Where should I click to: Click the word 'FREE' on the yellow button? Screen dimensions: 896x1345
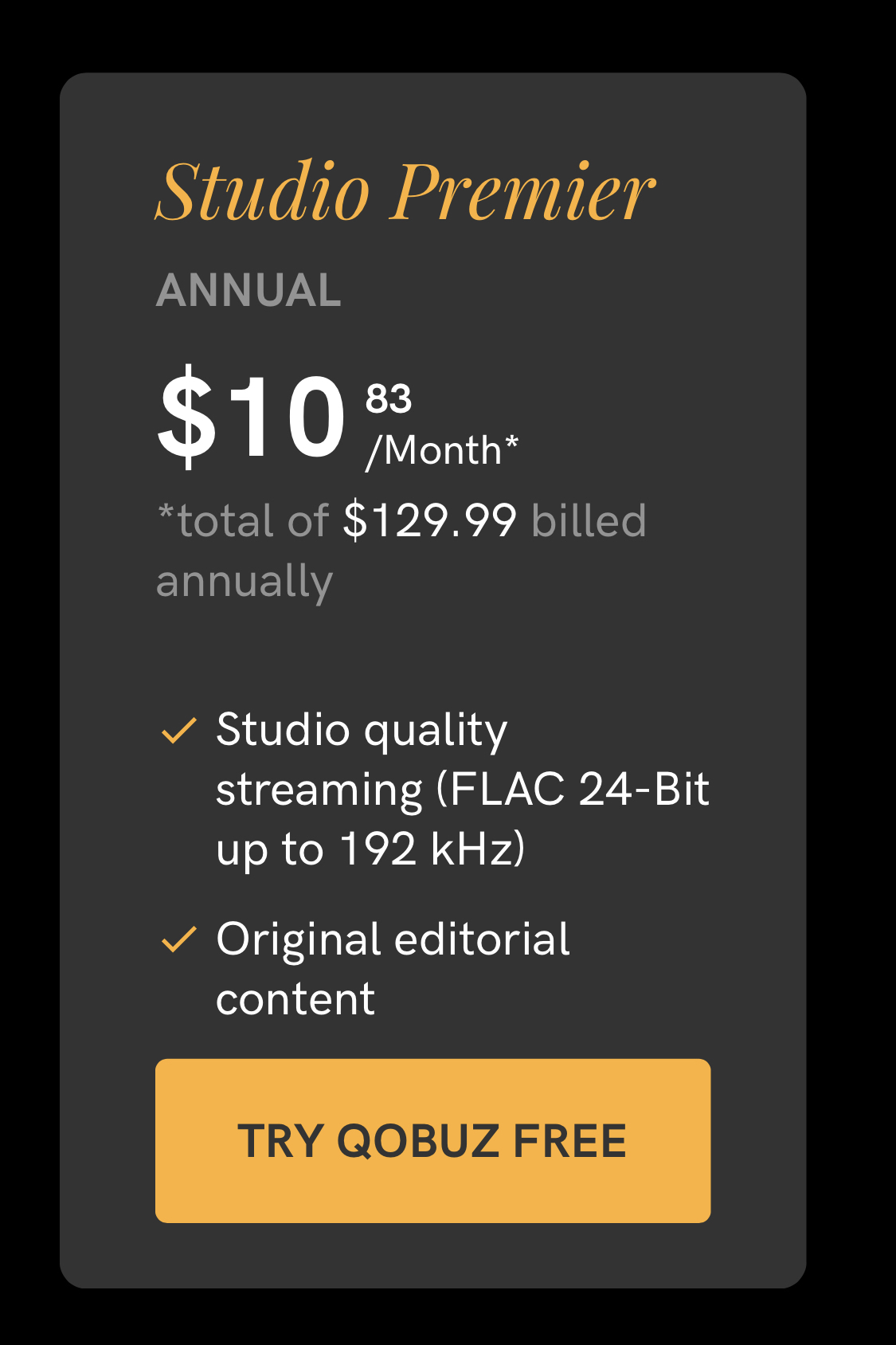click(x=570, y=1141)
